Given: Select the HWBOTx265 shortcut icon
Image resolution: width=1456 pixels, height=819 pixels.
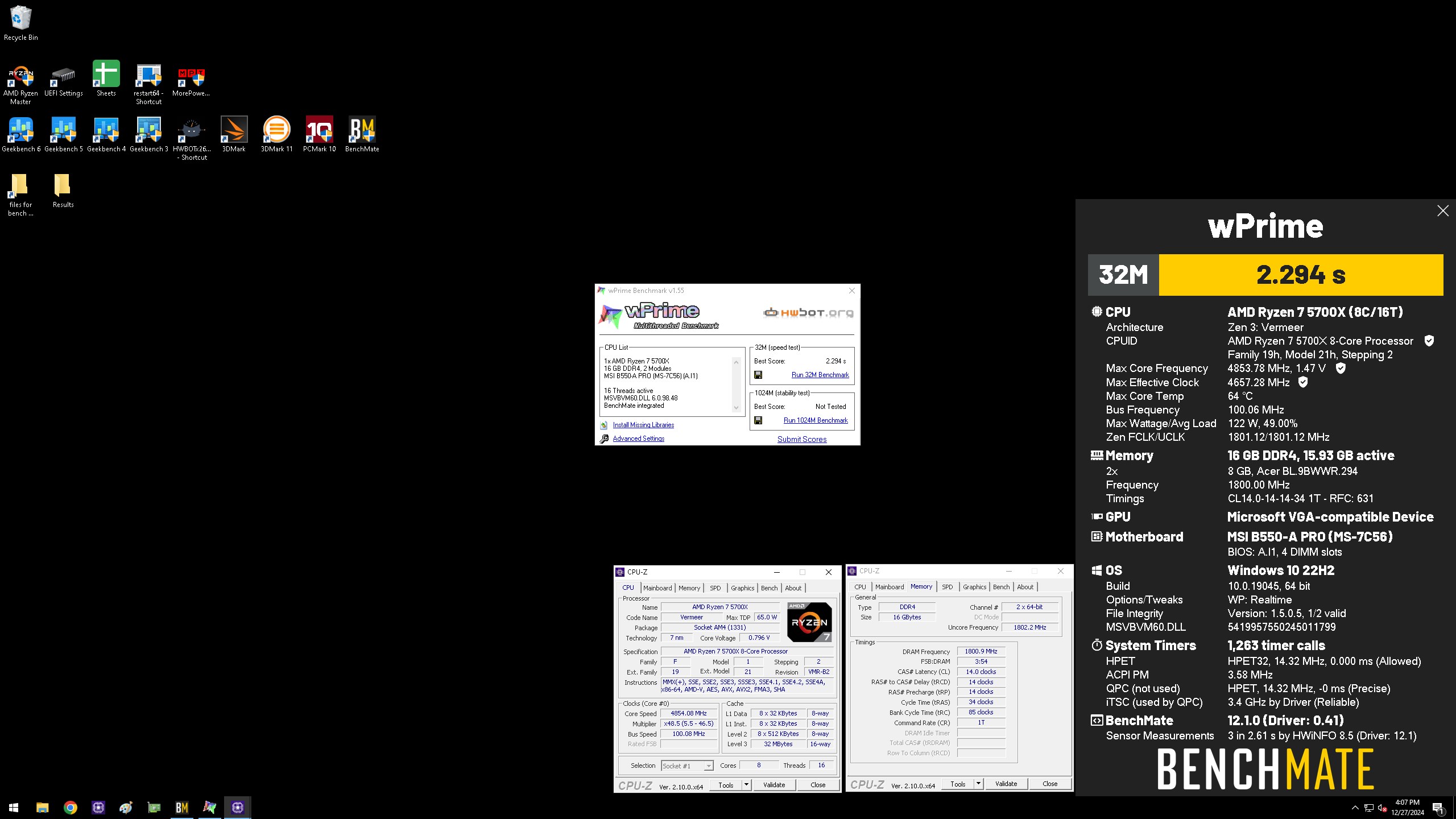Looking at the screenshot, I should tap(192, 139).
